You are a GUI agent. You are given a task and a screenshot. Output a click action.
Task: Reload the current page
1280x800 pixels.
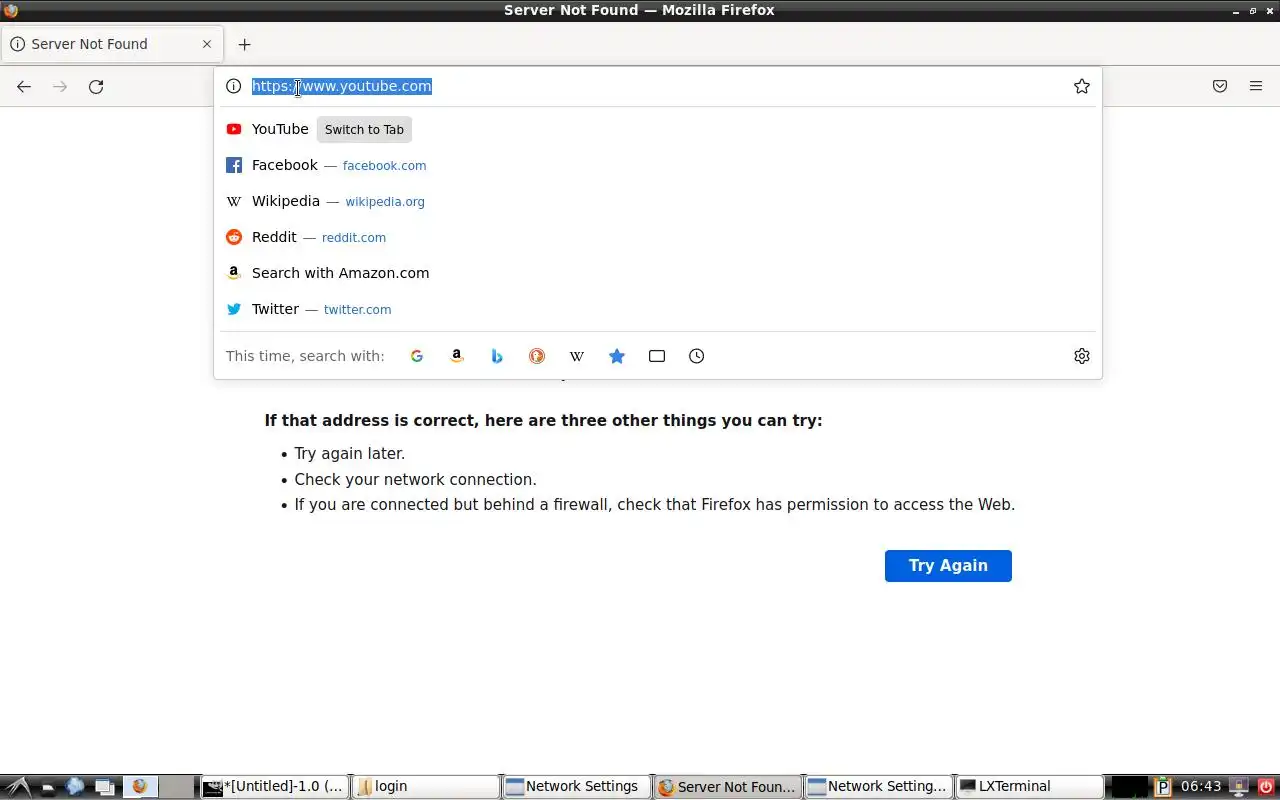pyautogui.click(x=96, y=87)
